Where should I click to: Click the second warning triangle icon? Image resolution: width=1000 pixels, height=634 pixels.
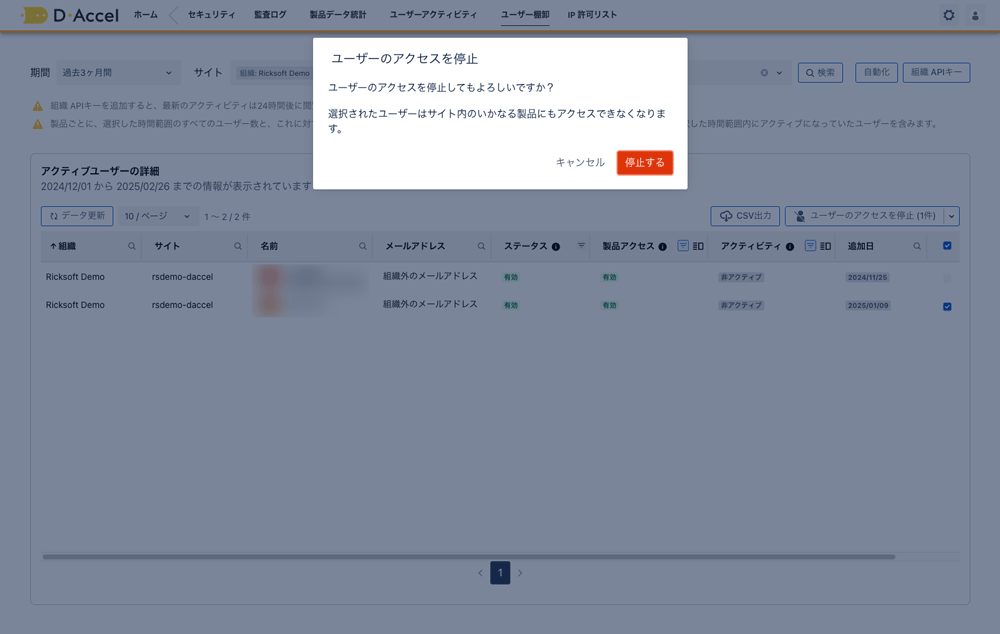click(38, 124)
